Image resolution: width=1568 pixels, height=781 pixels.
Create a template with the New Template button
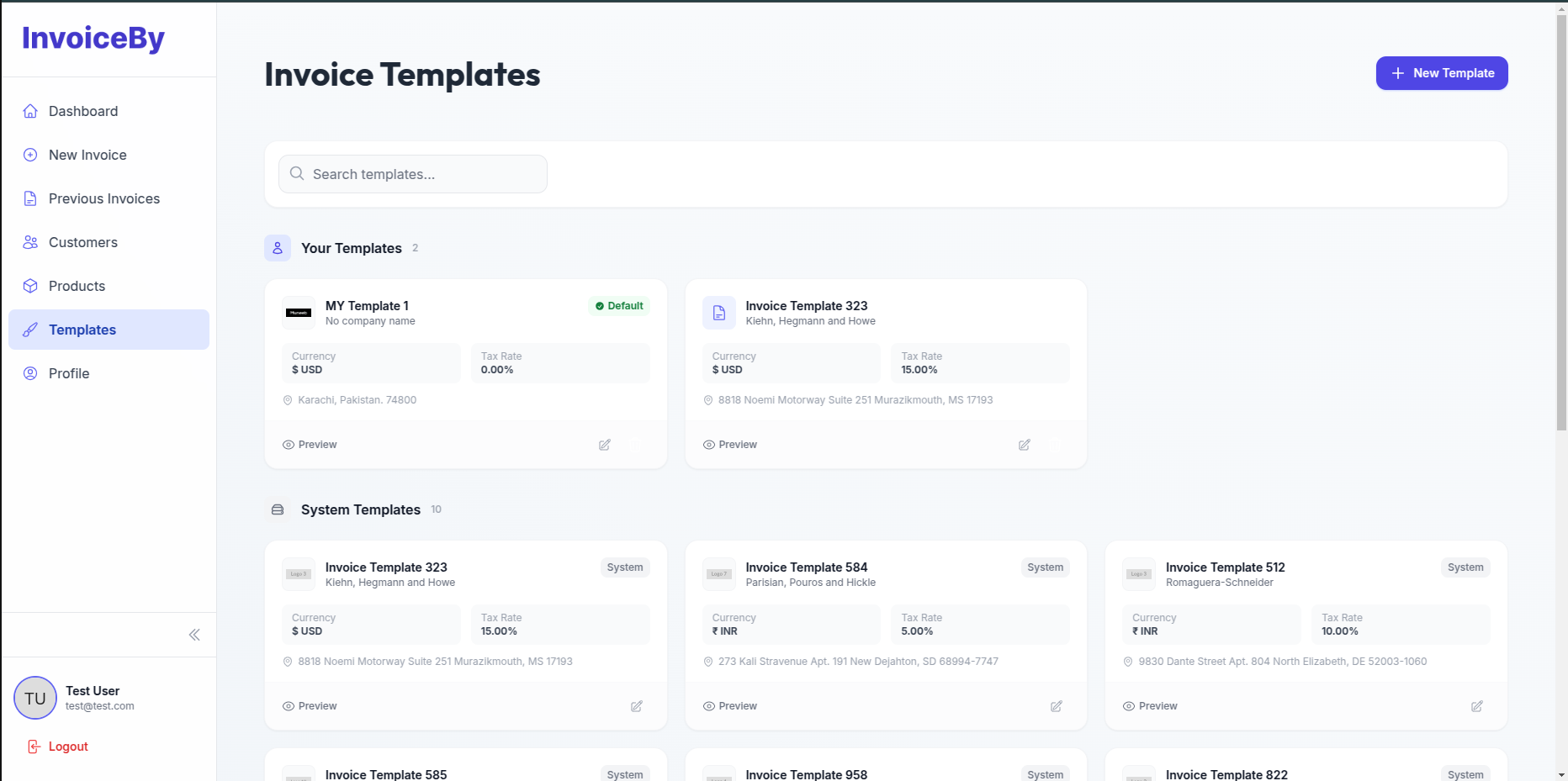1442,73
